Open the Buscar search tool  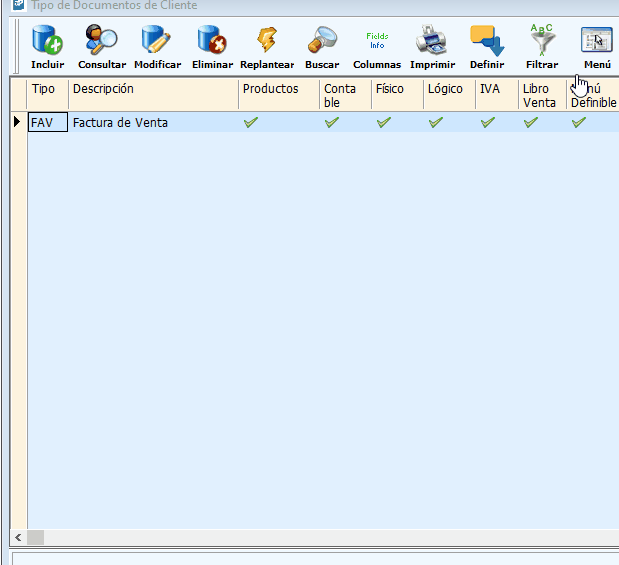click(322, 47)
